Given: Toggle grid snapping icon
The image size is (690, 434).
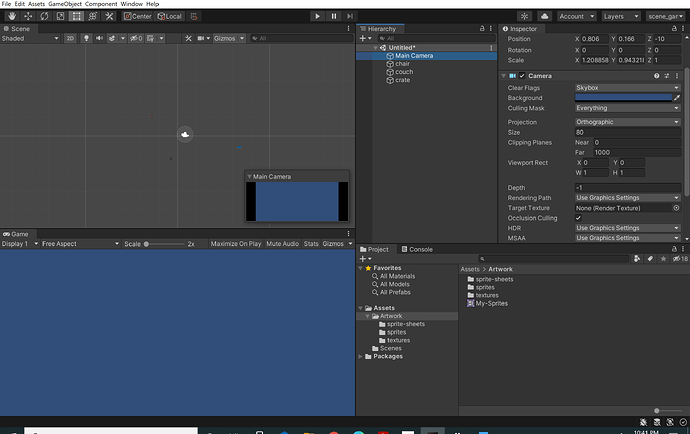Looking at the screenshot, I should click(194, 16).
